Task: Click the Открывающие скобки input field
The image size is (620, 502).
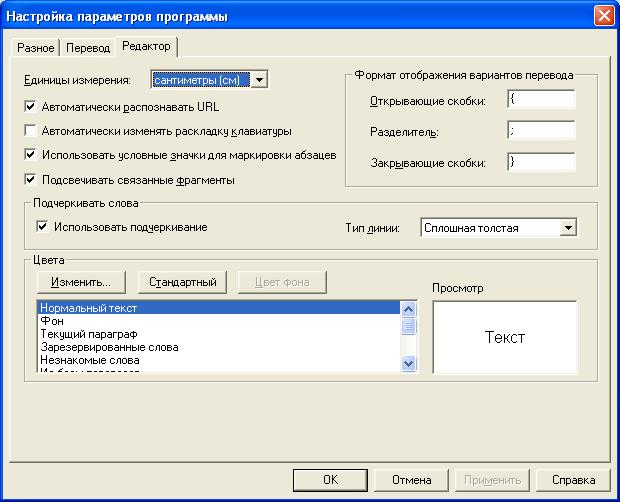Action: [x=541, y=99]
